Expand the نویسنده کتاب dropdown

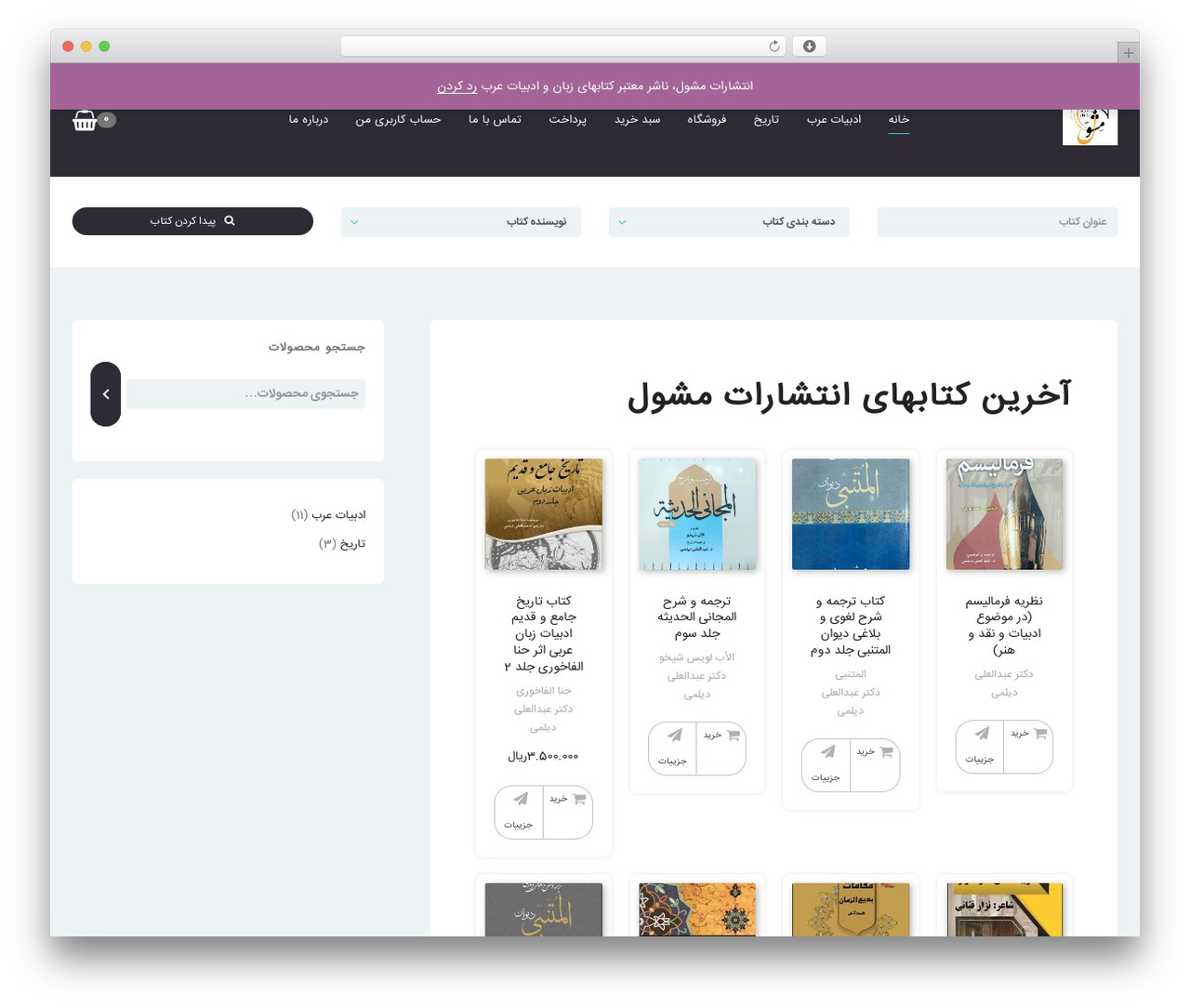click(x=460, y=222)
